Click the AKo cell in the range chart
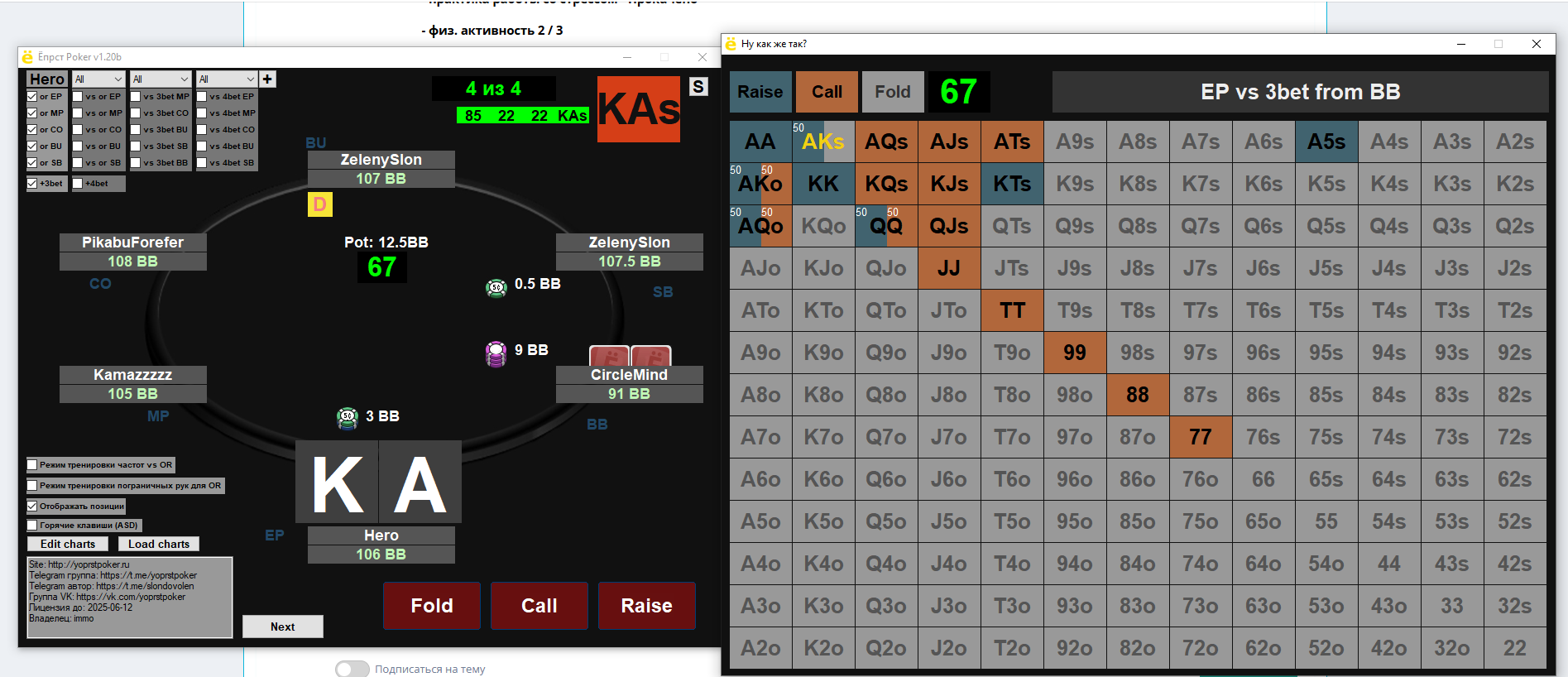This screenshot has width=1568, height=677. click(760, 184)
